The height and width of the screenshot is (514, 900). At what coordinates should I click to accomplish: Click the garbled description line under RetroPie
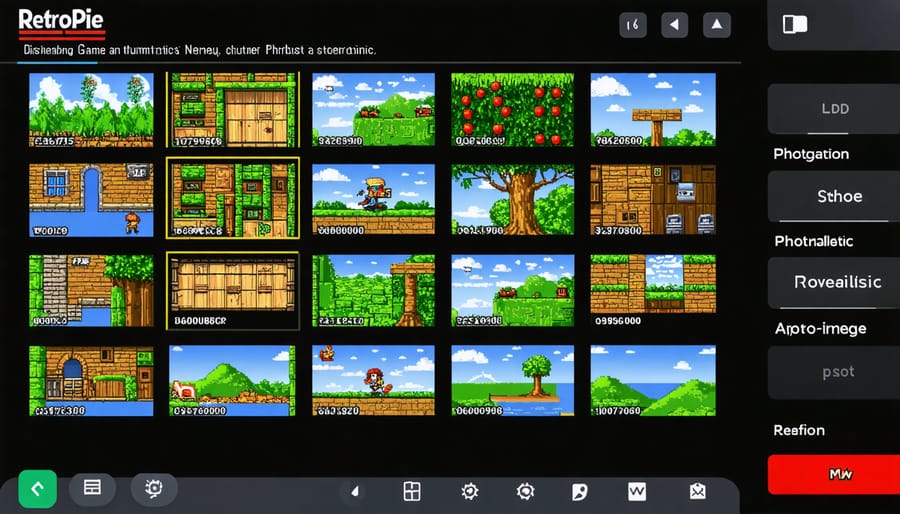[200, 50]
